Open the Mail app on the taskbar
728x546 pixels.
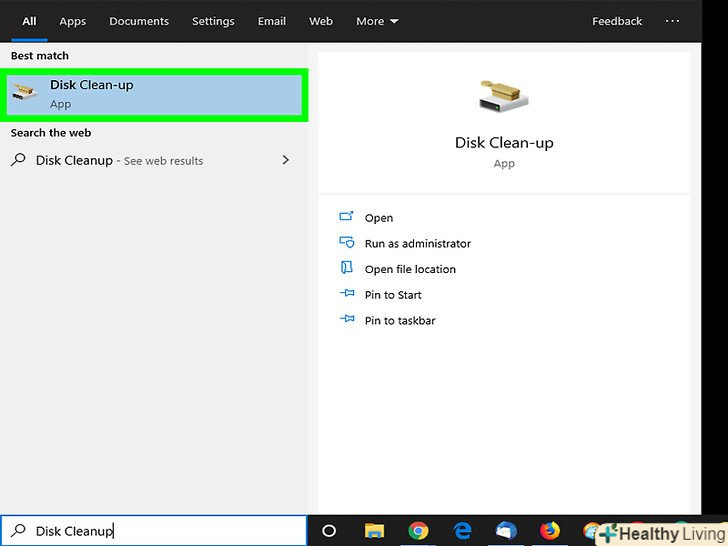point(506,530)
